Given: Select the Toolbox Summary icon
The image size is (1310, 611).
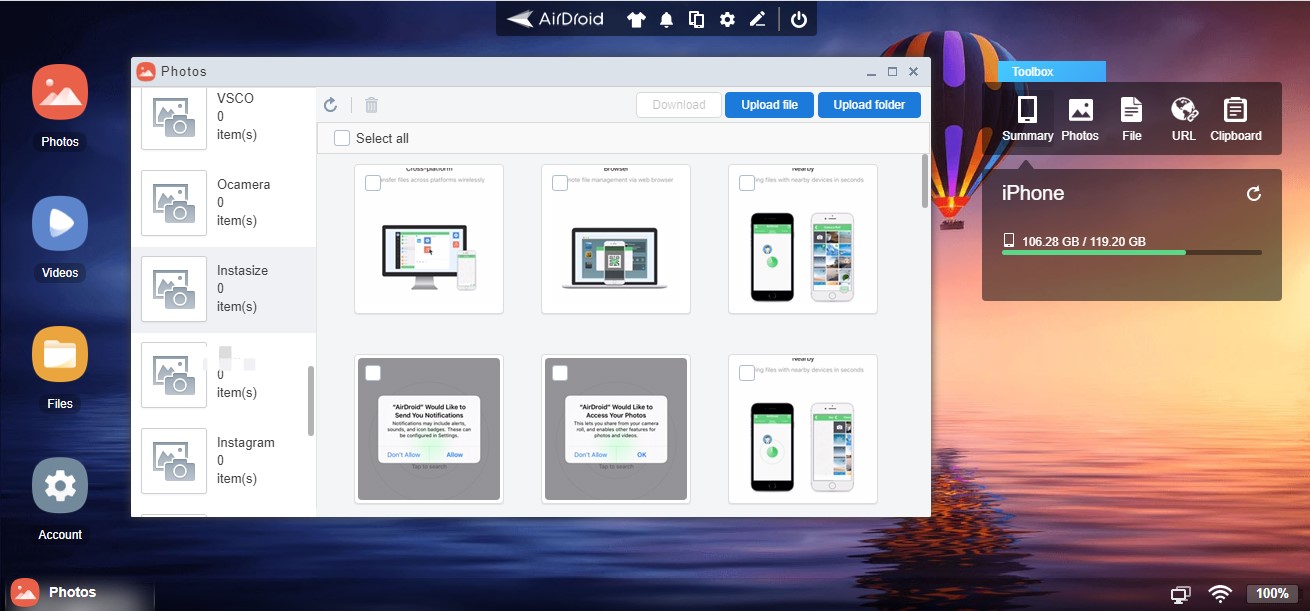Looking at the screenshot, I should click(1028, 119).
